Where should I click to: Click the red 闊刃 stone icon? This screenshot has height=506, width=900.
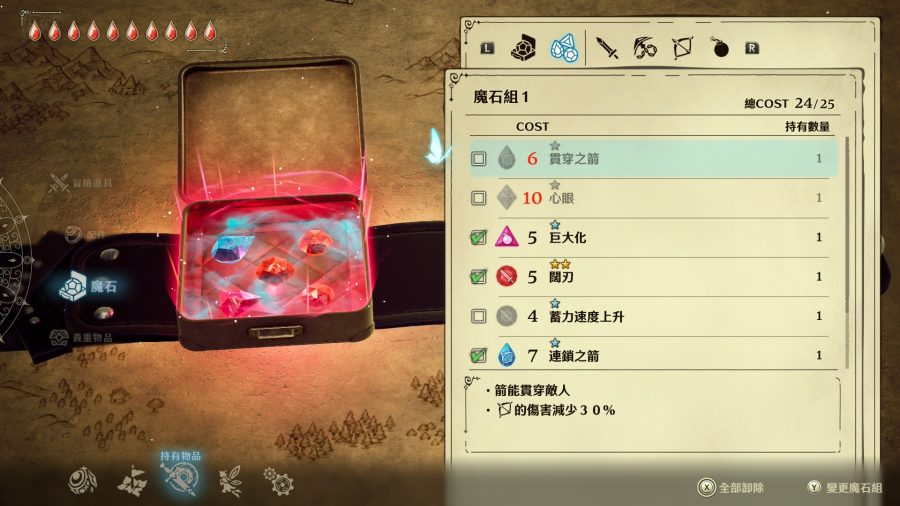click(506, 277)
